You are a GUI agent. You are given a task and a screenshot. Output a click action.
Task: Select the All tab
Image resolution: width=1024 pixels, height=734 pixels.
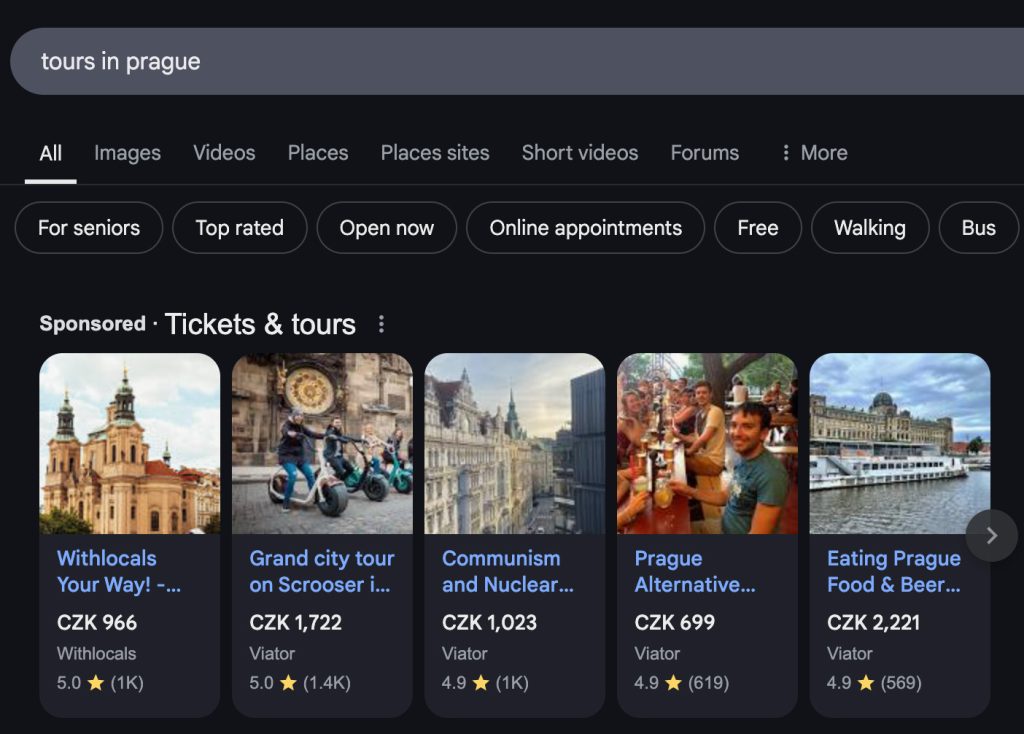pyautogui.click(x=50, y=153)
